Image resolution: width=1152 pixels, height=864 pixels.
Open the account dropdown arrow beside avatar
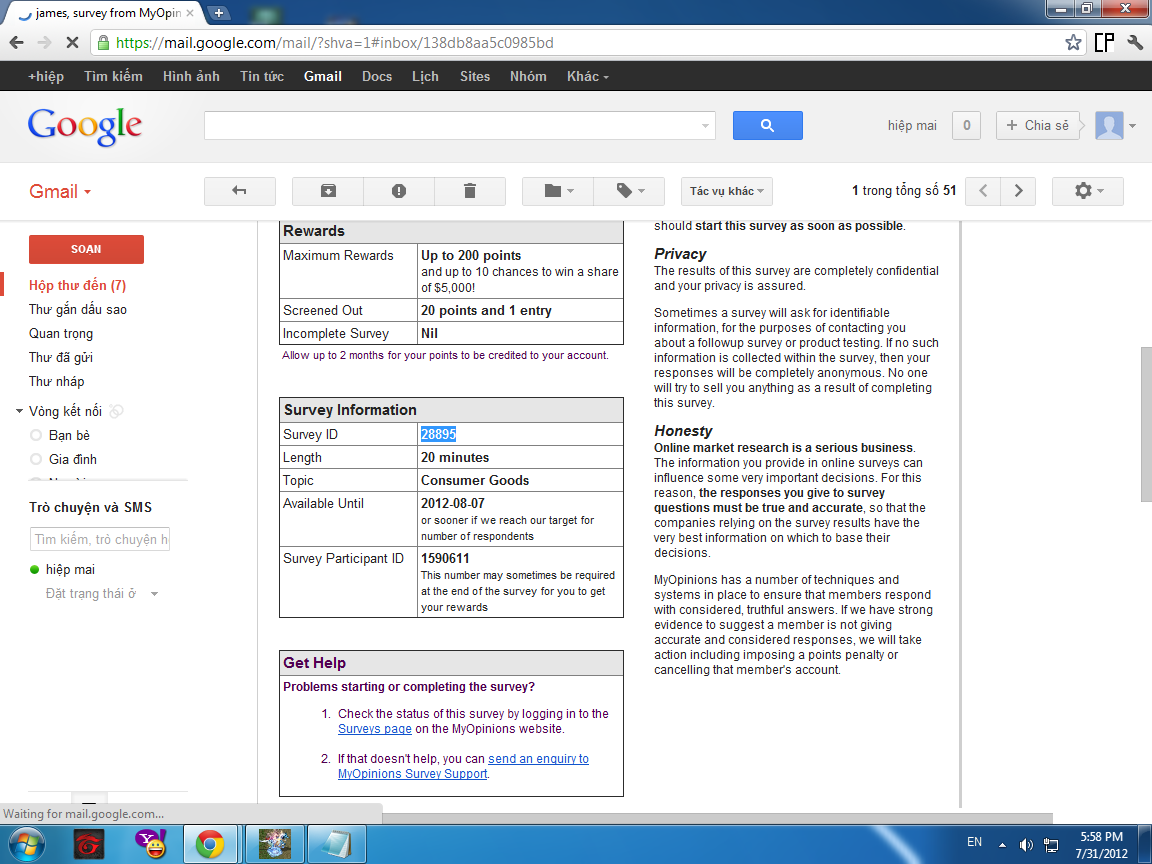(1132, 126)
